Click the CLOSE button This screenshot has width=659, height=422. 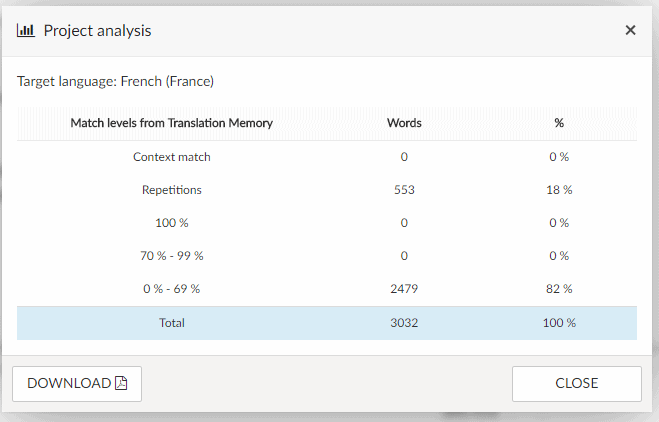[x=577, y=384]
